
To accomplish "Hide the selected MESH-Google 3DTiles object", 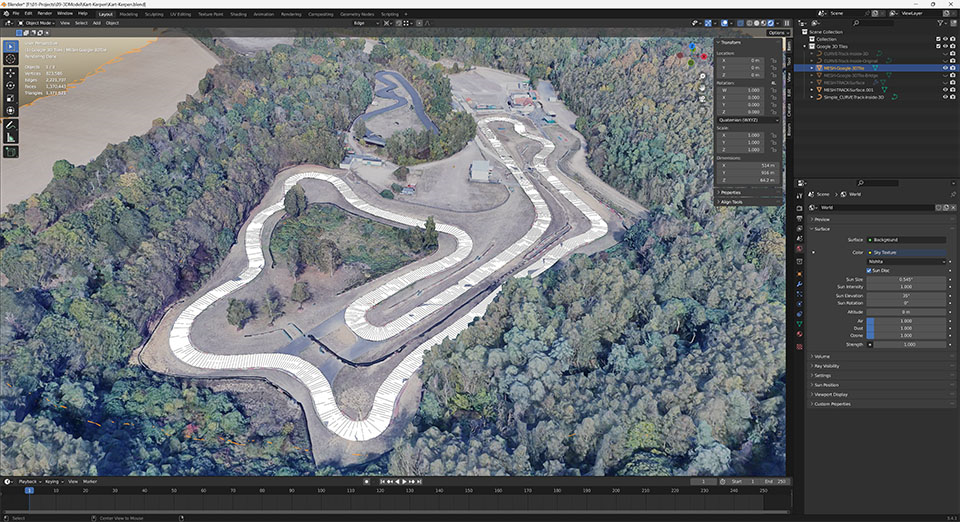I will tap(945, 68).
